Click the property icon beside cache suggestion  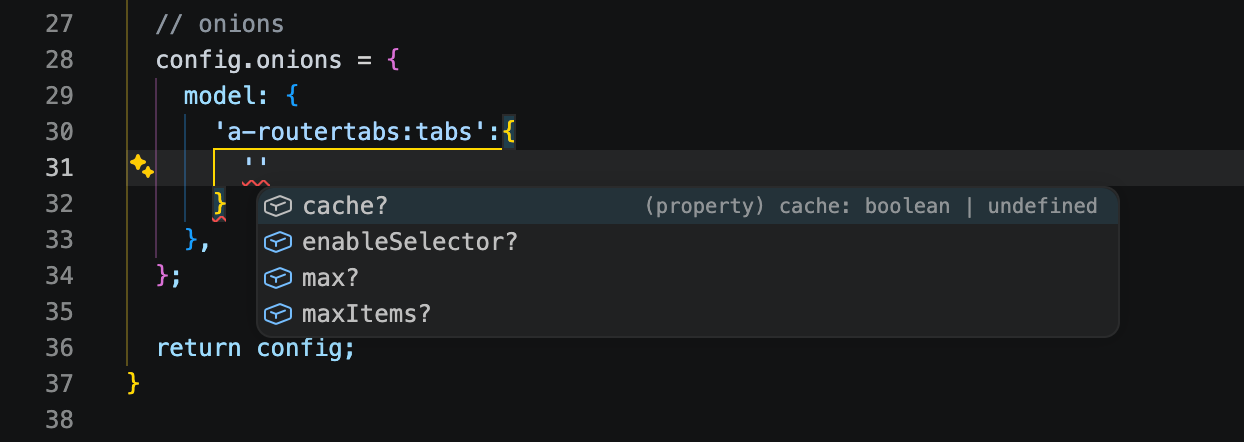point(277,206)
